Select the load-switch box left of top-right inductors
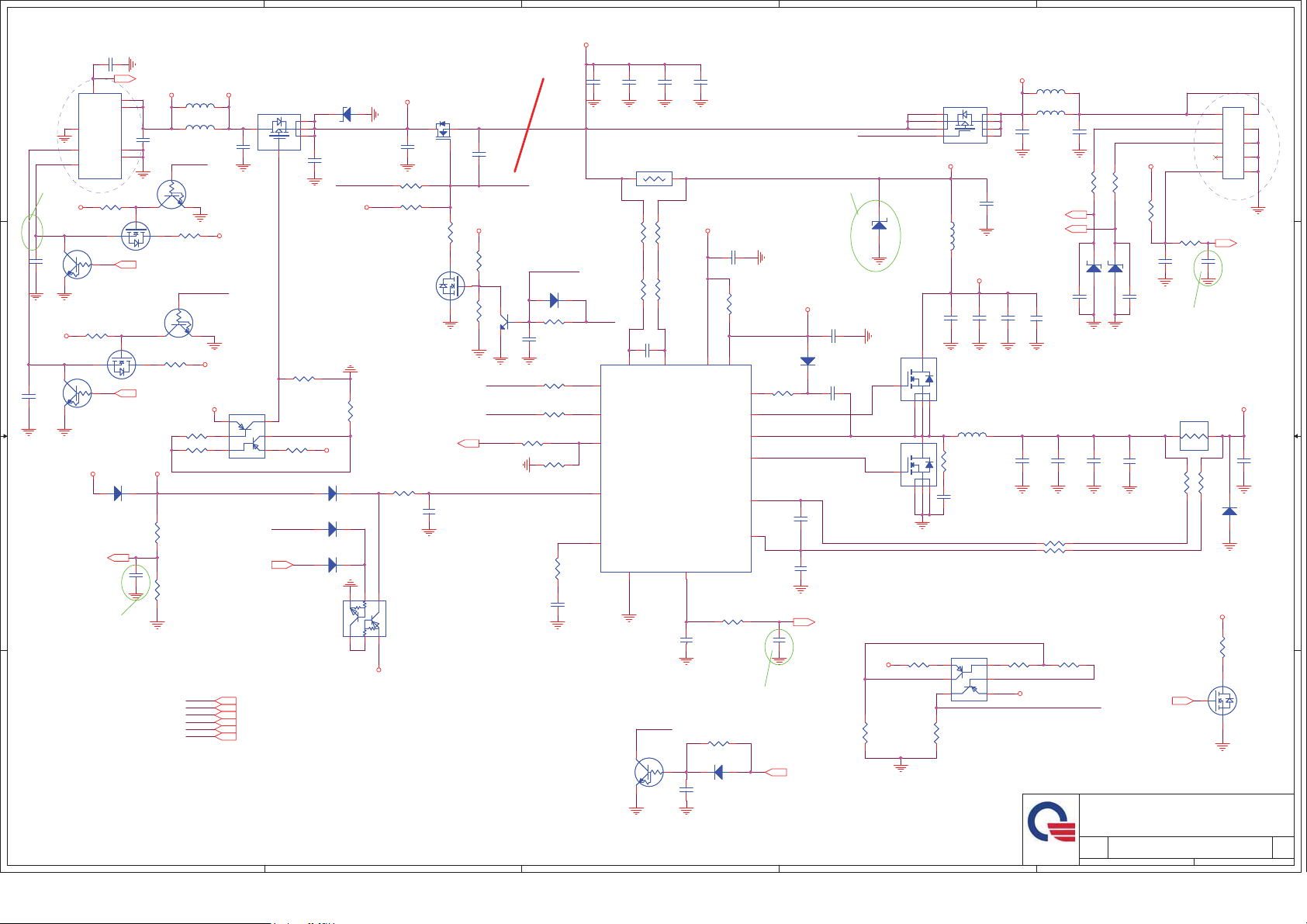 [x=965, y=125]
